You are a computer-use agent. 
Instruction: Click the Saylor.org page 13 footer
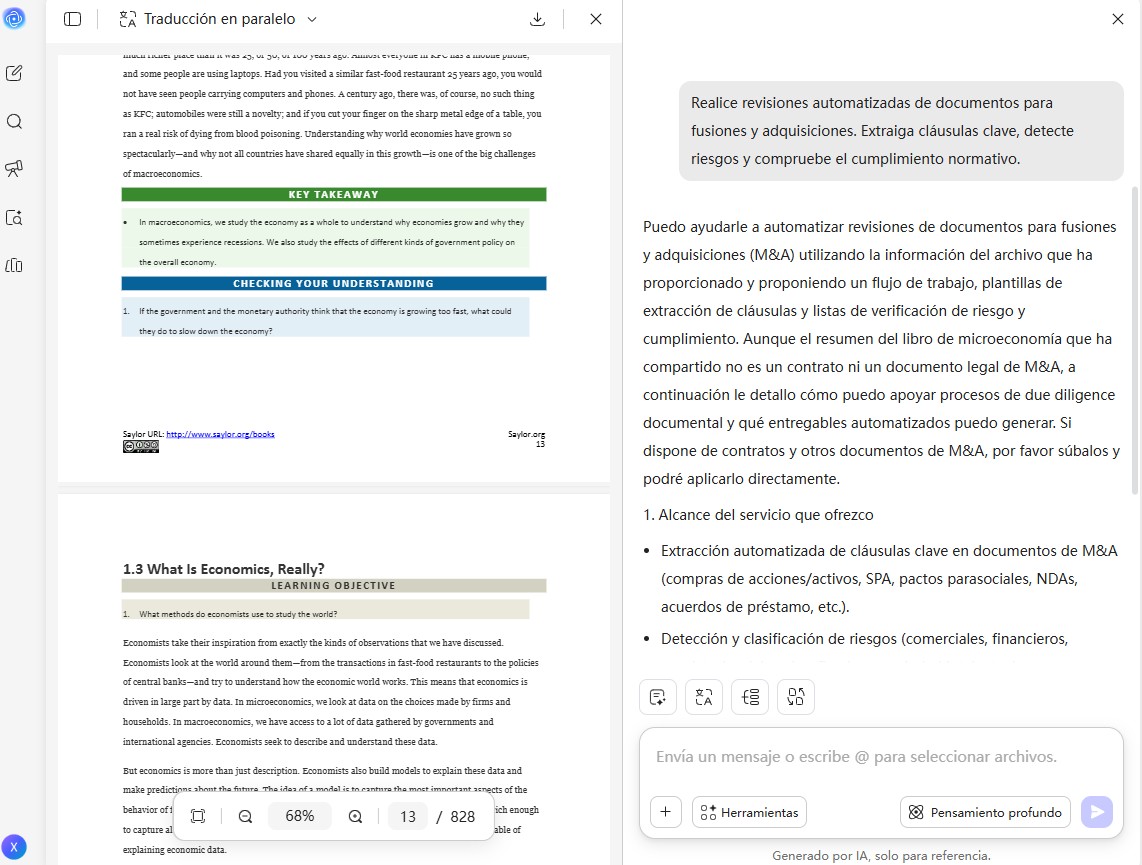point(527,438)
